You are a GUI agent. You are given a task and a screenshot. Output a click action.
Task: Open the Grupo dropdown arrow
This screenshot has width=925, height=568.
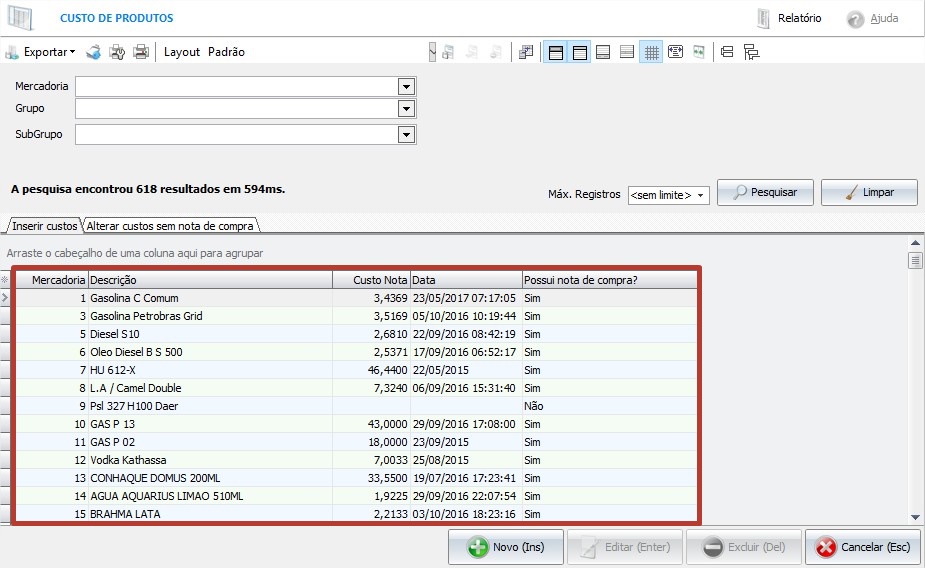(x=406, y=109)
